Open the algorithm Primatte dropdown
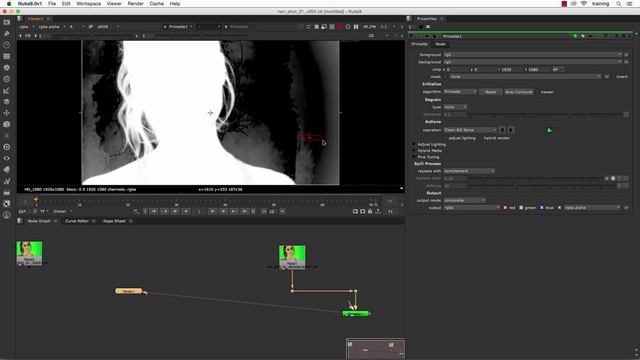Viewport: 640px width, 360px height. pos(460,92)
